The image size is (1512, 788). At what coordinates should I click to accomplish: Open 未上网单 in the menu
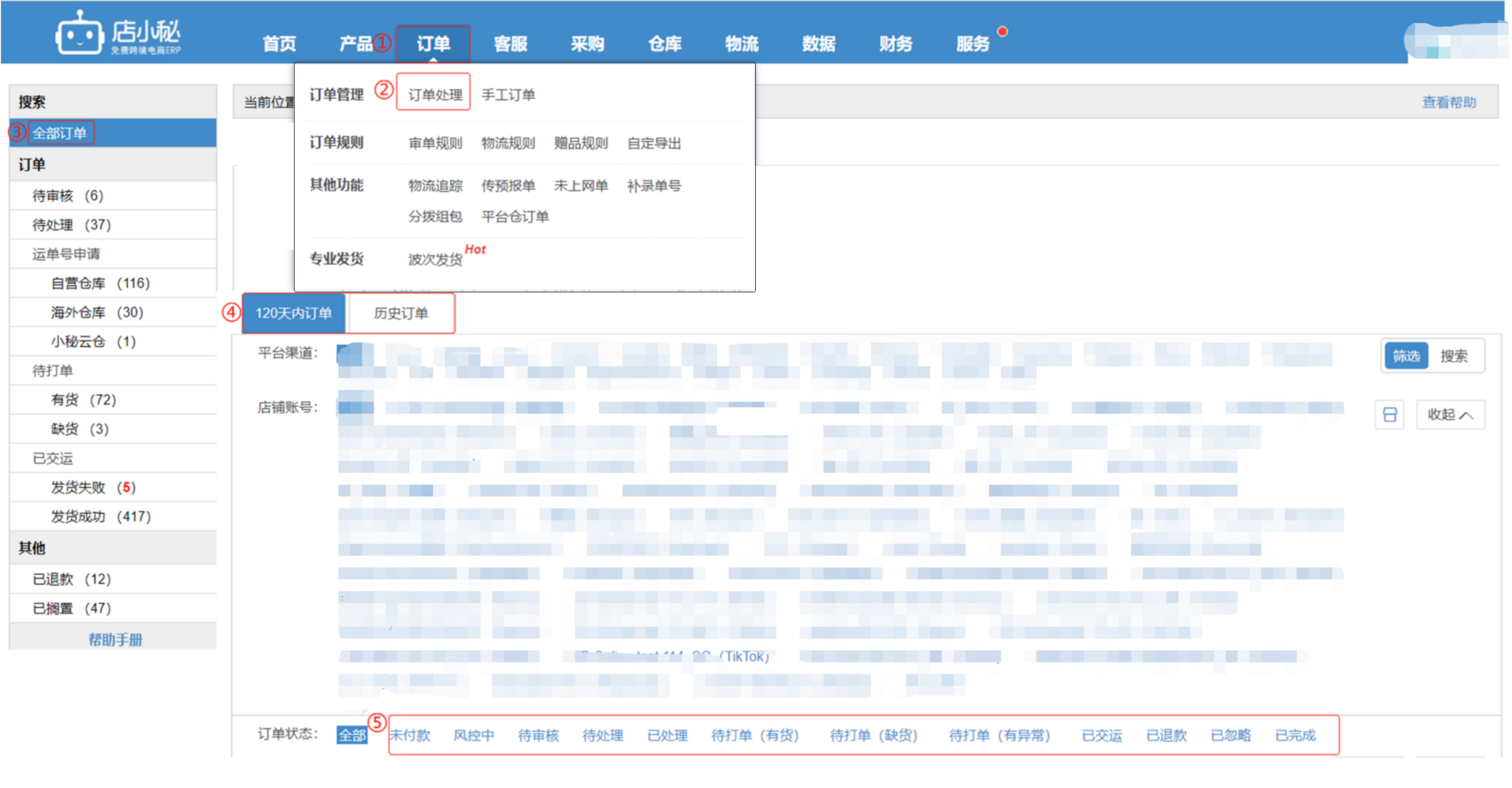pyautogui.click(x=581, y=186)
